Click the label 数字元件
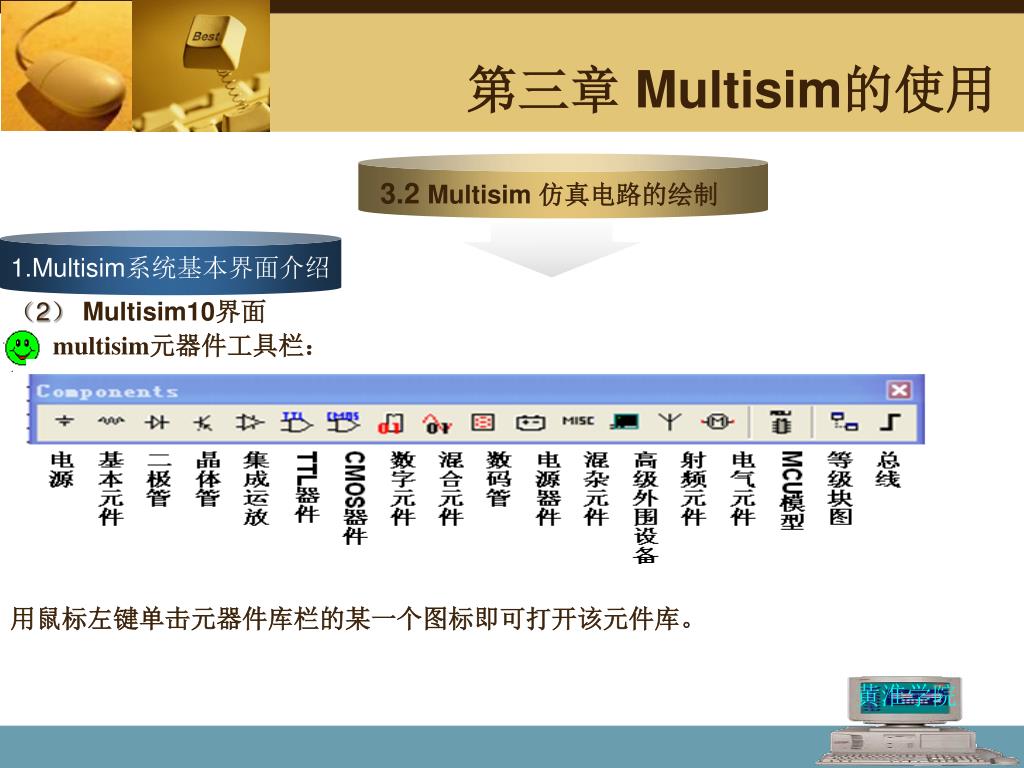 click(x=403, y=488)
